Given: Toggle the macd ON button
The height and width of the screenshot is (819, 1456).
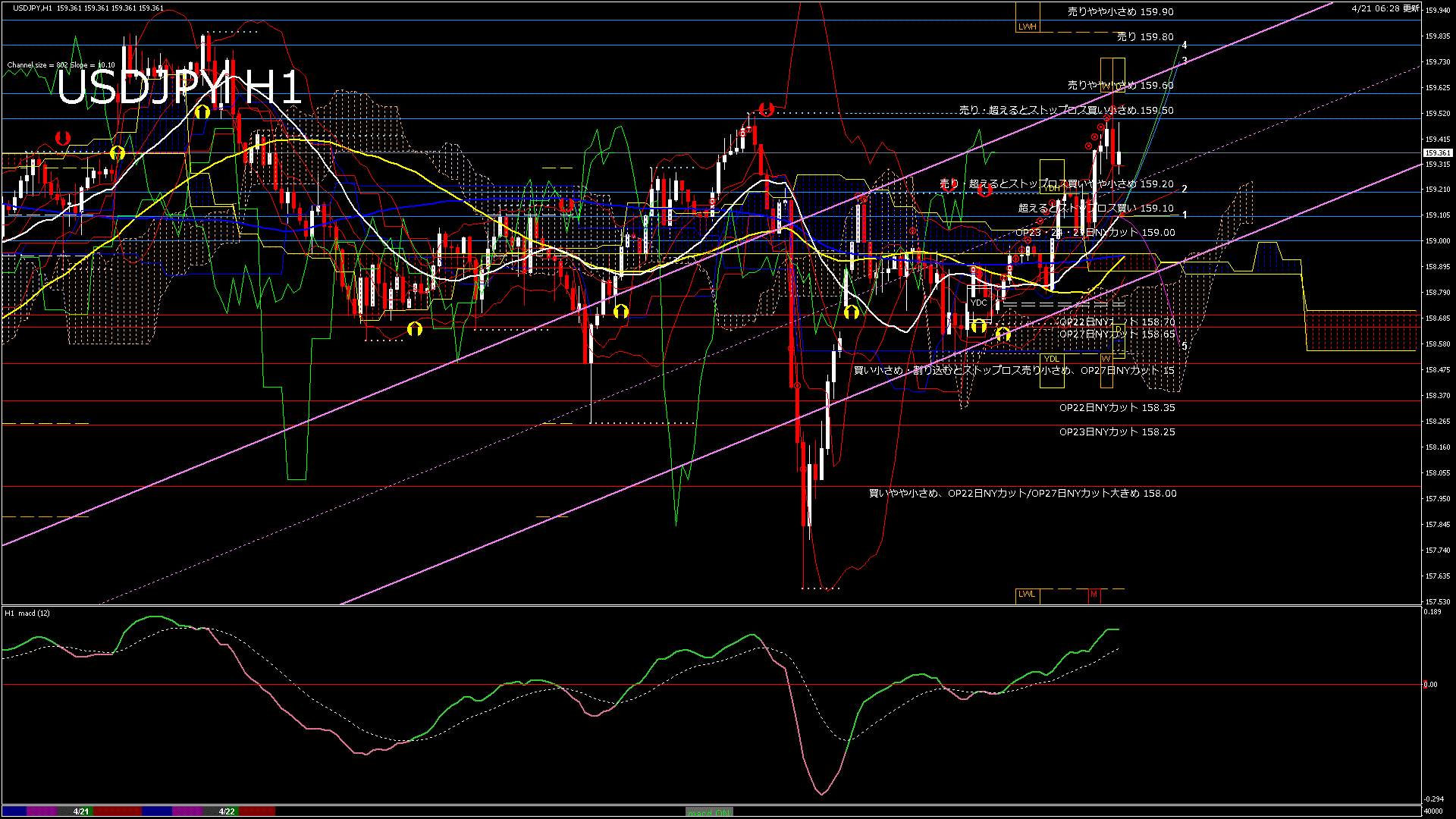Looking at the screenshot, I should point(709,811).
